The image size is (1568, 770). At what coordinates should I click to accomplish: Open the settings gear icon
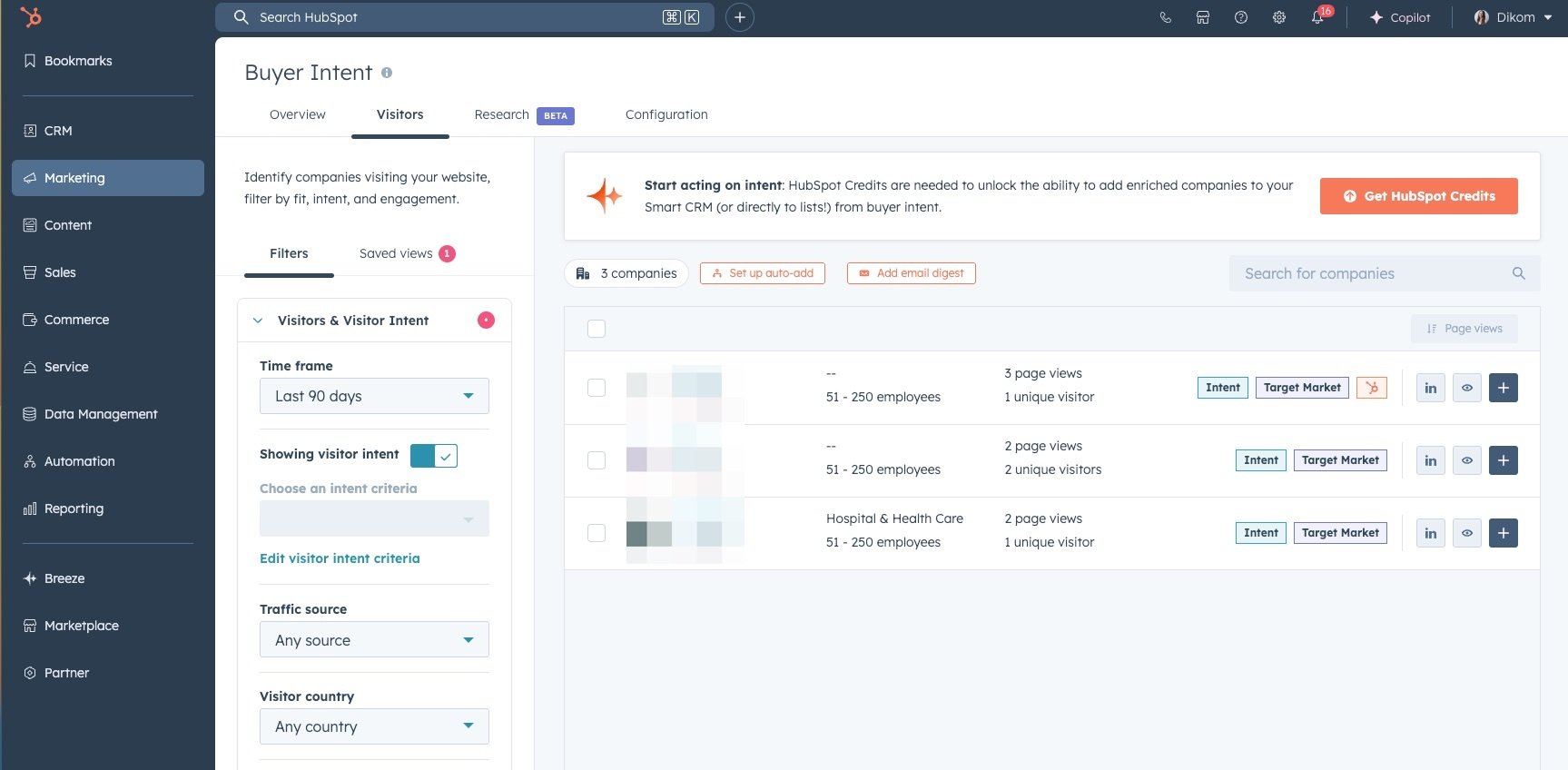click(1278, 17)
